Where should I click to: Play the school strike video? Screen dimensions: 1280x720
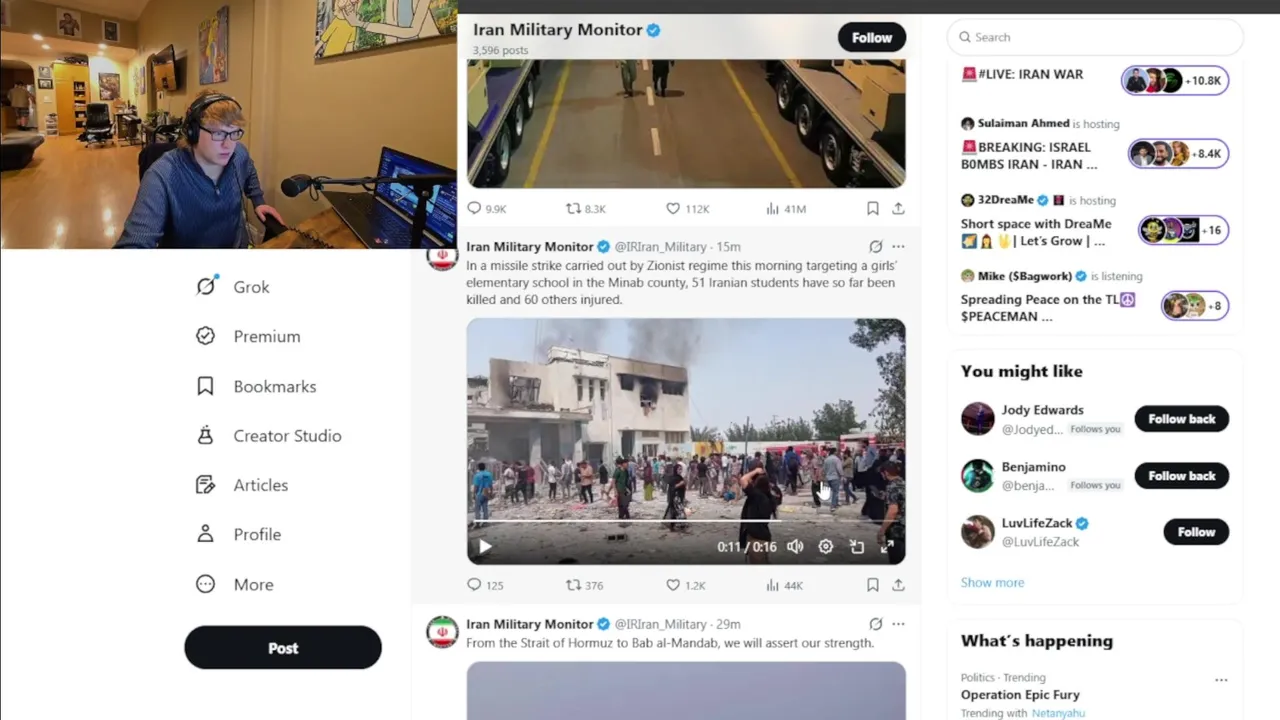485,547
